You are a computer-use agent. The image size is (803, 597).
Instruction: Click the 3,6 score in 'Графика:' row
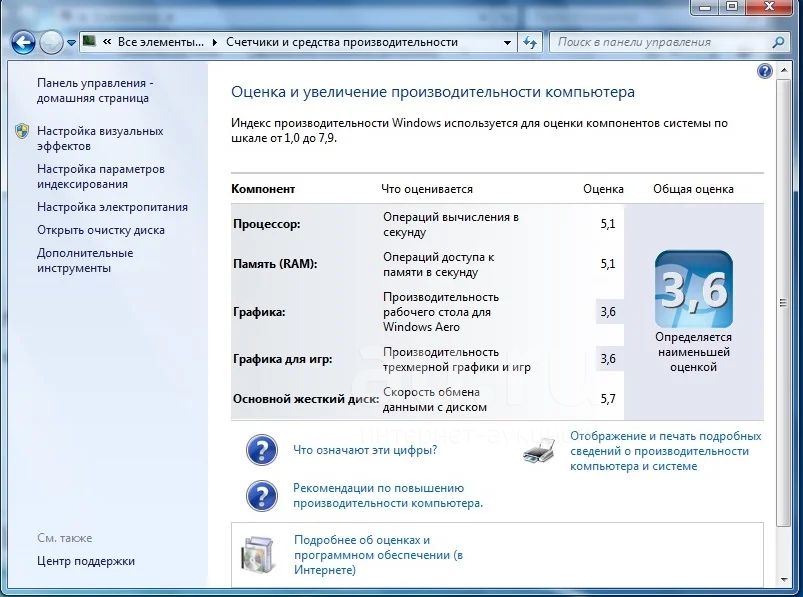[608, 312]
